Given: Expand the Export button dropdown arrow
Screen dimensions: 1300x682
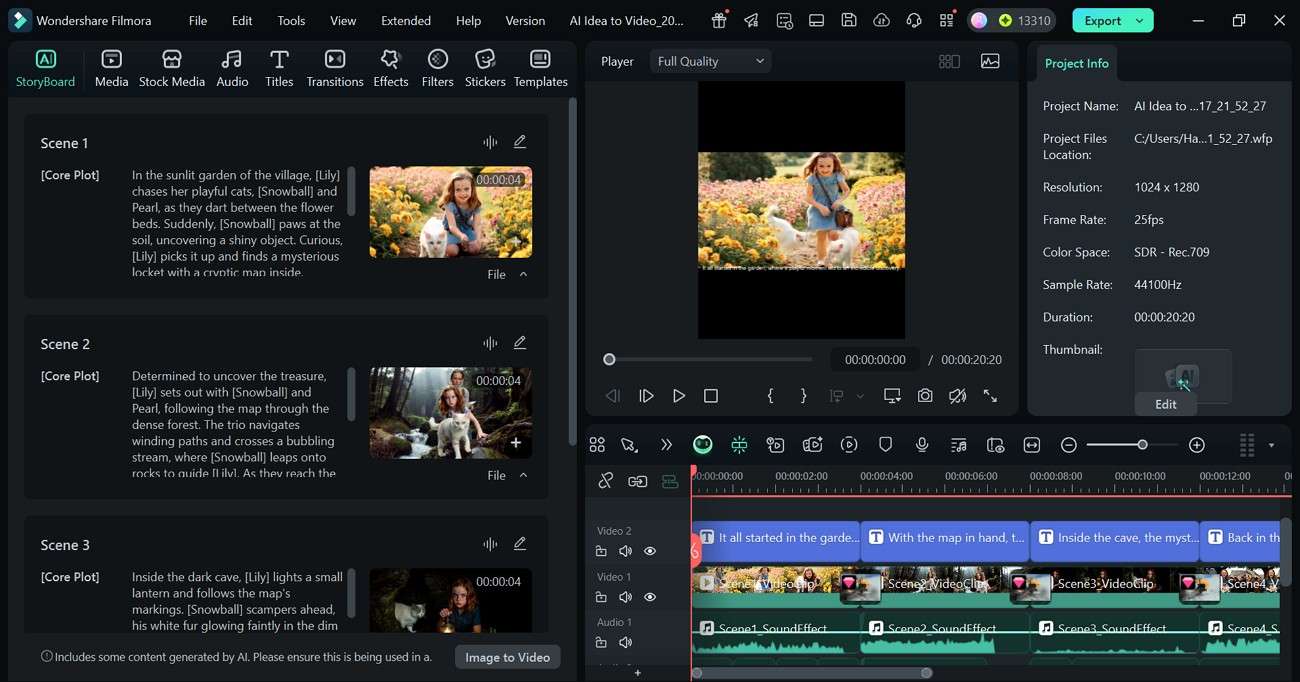Looking at the screenshot, I should point(1139,20).
